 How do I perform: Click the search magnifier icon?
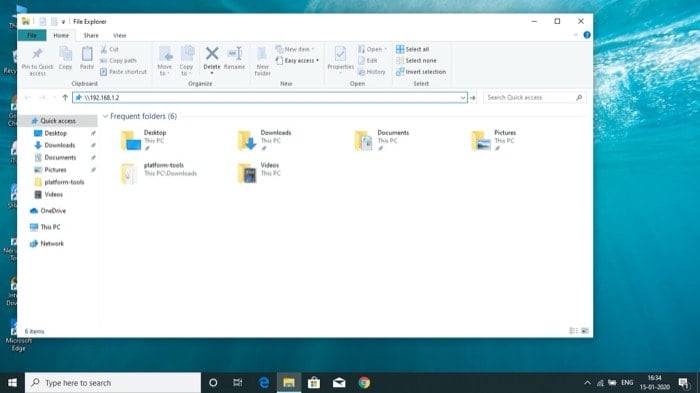(579, 97)
